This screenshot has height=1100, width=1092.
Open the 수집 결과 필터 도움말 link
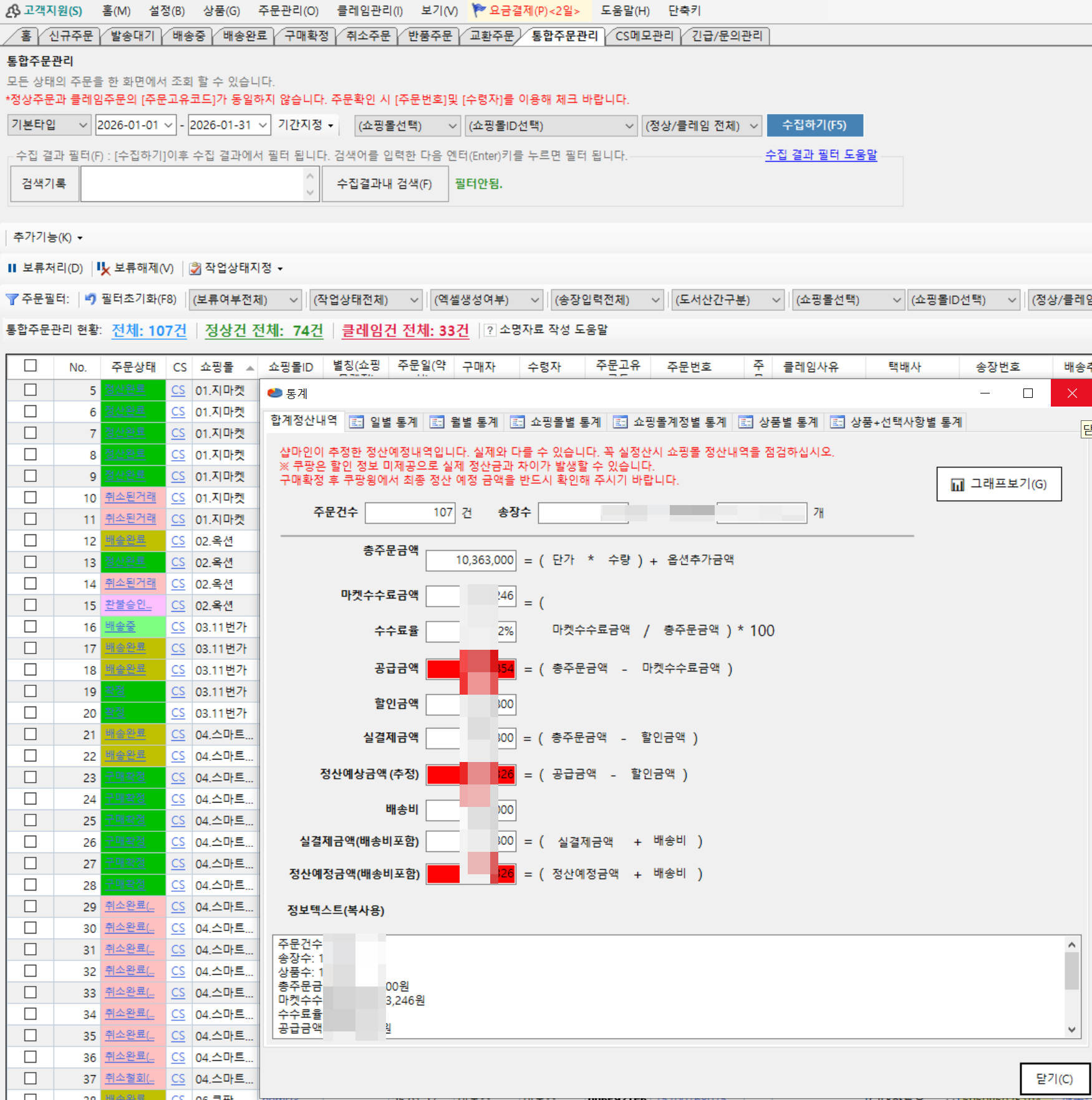[821, 155]
